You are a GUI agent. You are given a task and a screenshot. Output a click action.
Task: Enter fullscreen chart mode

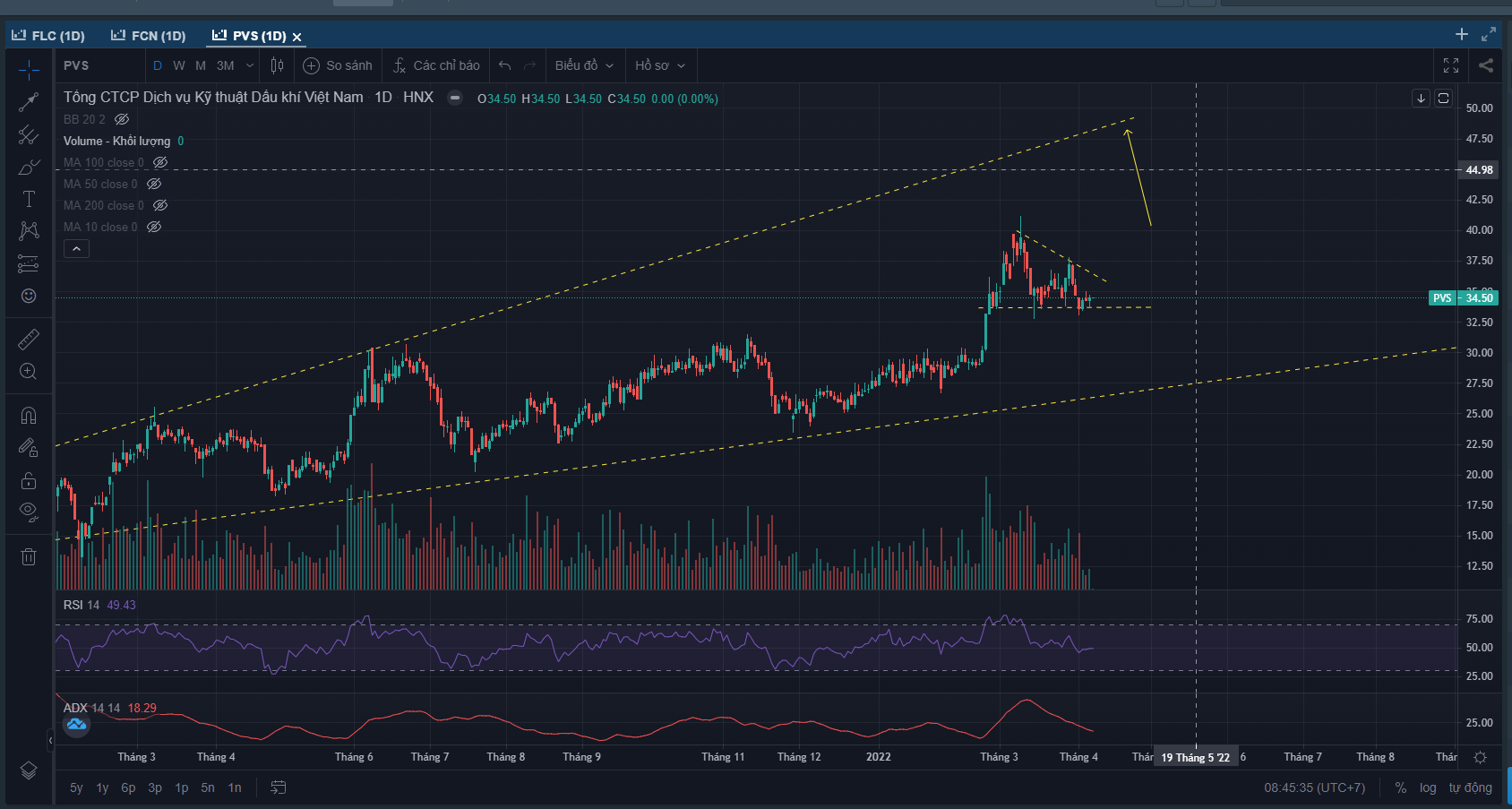pyautogui.click(x=1451, y=65)
